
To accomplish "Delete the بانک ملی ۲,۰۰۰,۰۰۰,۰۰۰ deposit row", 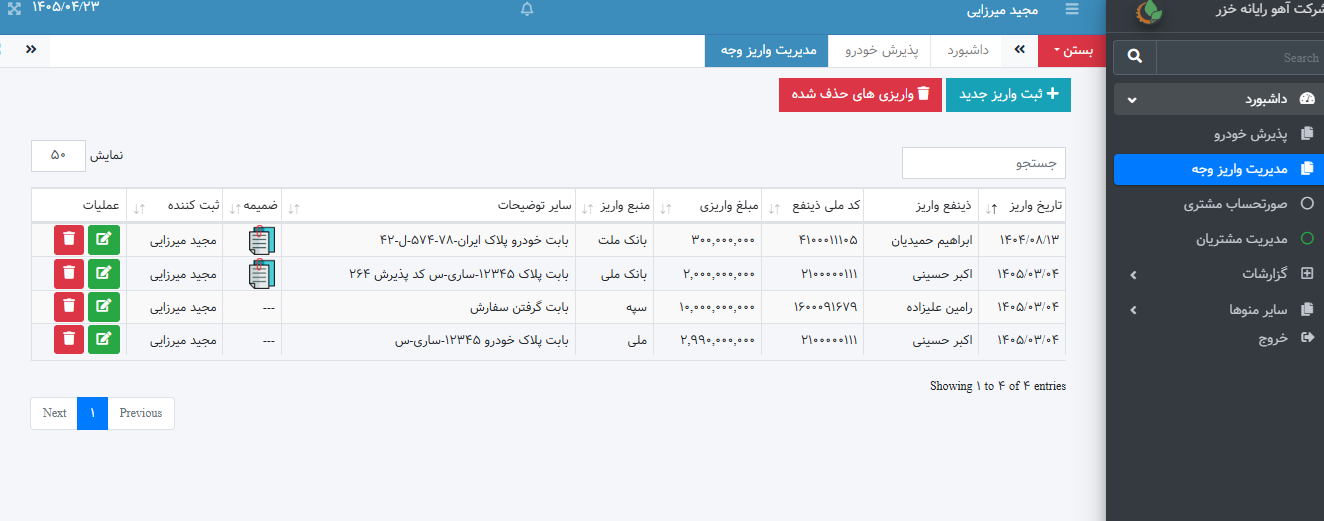I will [x=68, y=273].
